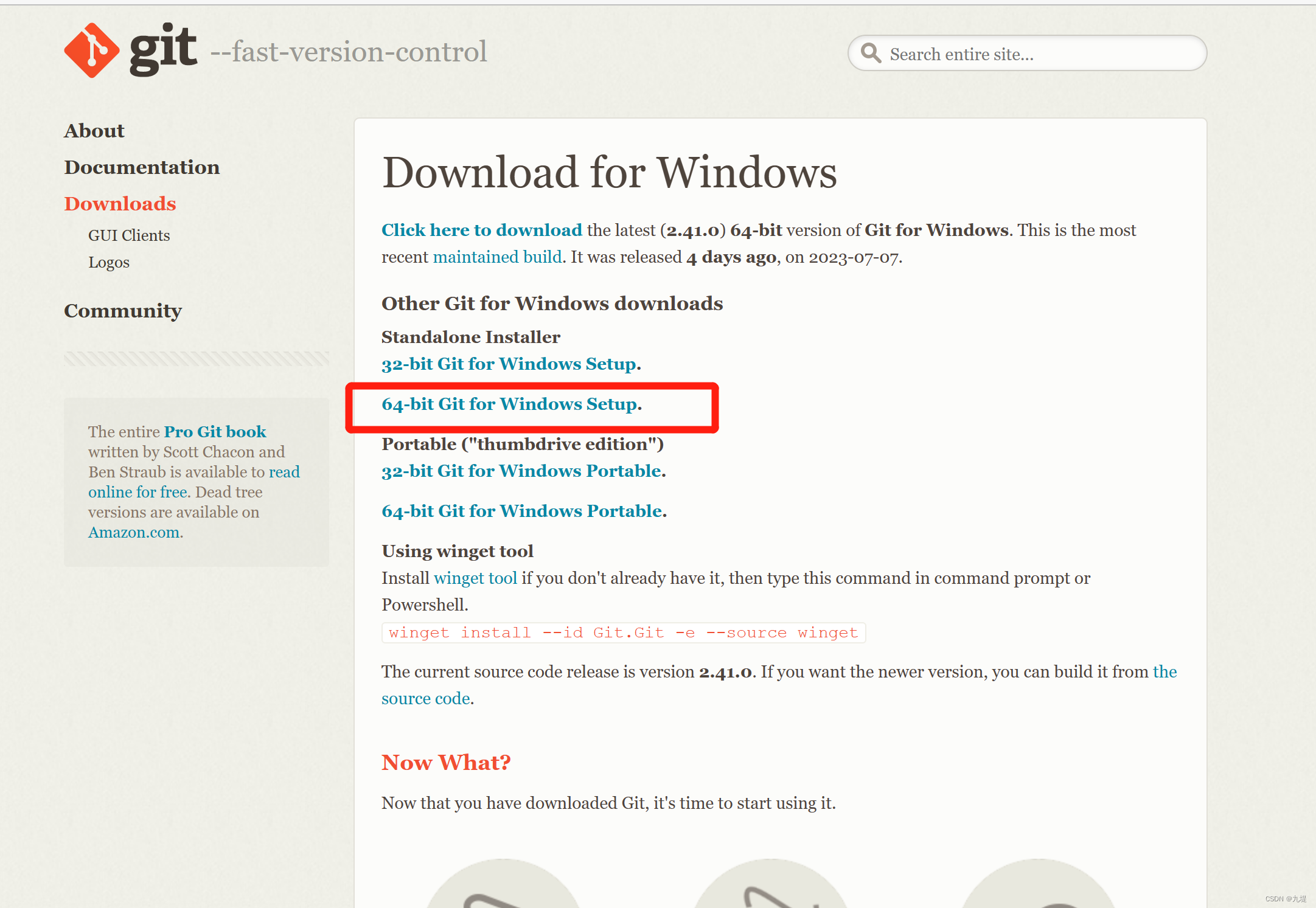The height and width of the screenshot is (908, 1316).
Task: Follow the 'the source code' link
Action: click(779, 685)
